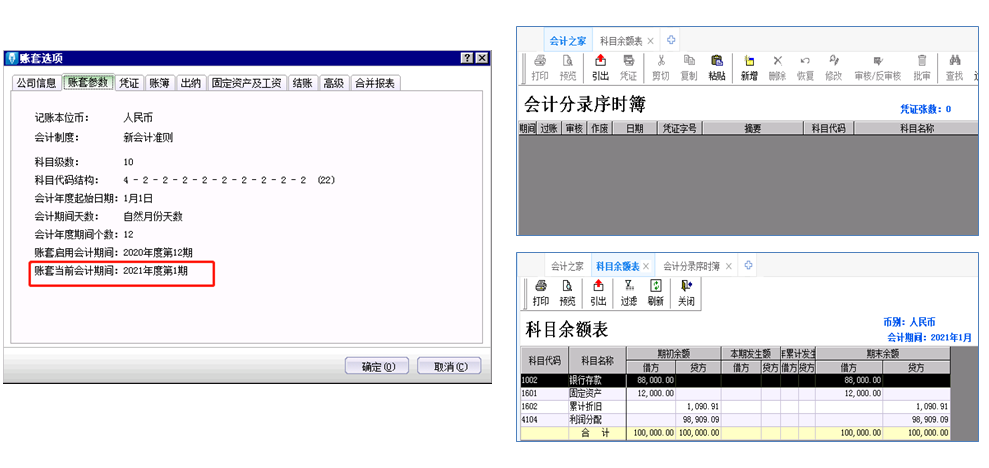The width and height of the screenshot is (989, 468).
Task: Click account code 1601 cell
Action: (544, 393)
